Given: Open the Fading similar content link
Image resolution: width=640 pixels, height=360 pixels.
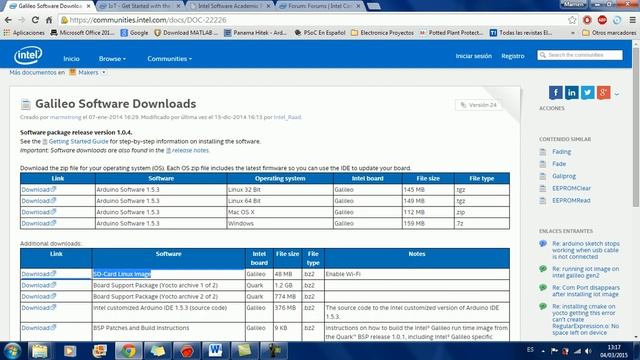Looking at the screenshot, I should pyautogui.click(x=561, y=151).
